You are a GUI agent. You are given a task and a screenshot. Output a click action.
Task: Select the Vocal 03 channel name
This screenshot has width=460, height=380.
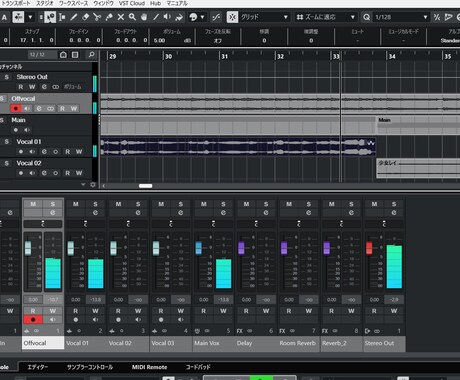(x=163, y=343)
